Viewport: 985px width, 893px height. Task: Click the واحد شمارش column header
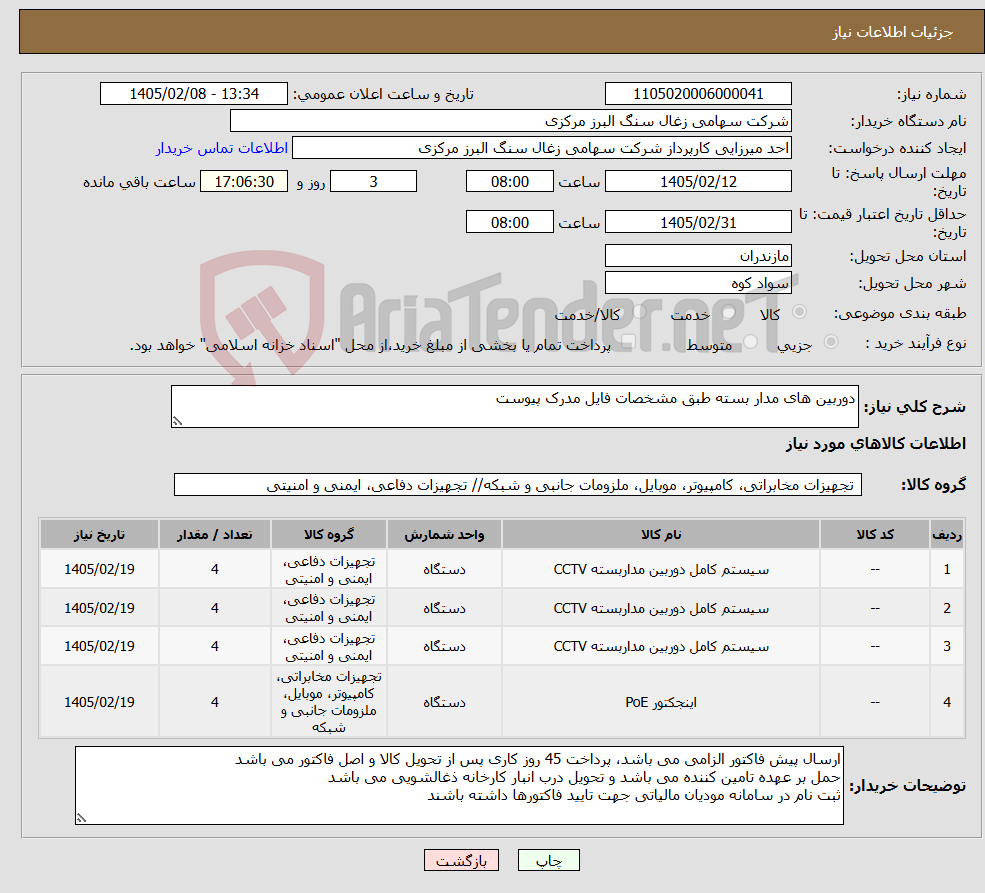tap(444, 534)
